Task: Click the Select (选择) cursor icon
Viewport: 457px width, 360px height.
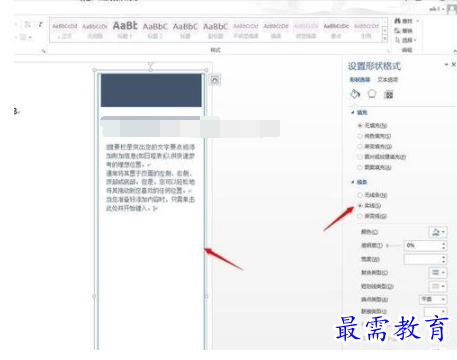Action: pyautogui.click(x=397, y=40)
